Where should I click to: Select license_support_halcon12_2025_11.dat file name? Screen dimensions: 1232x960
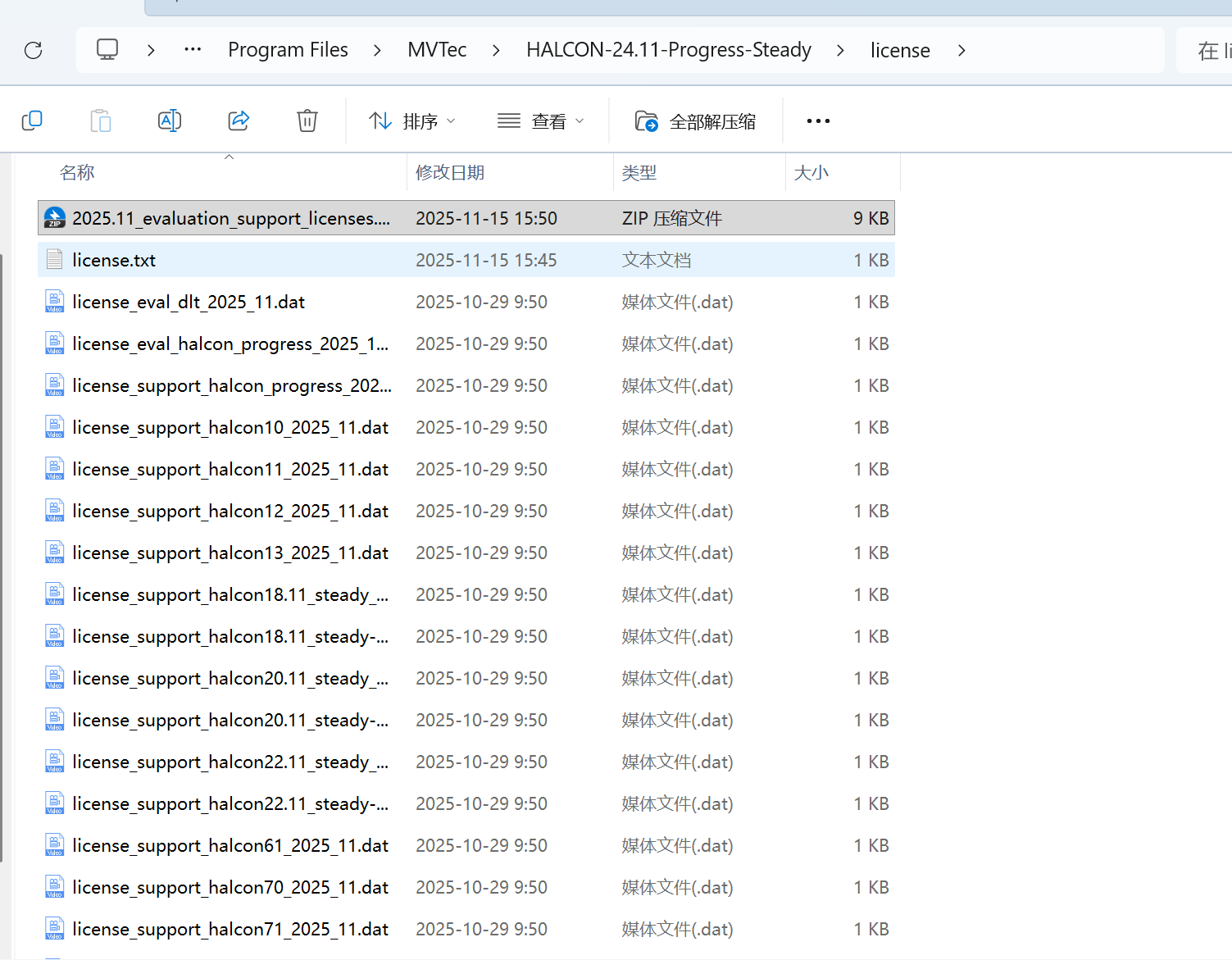[x=230, y=511]
